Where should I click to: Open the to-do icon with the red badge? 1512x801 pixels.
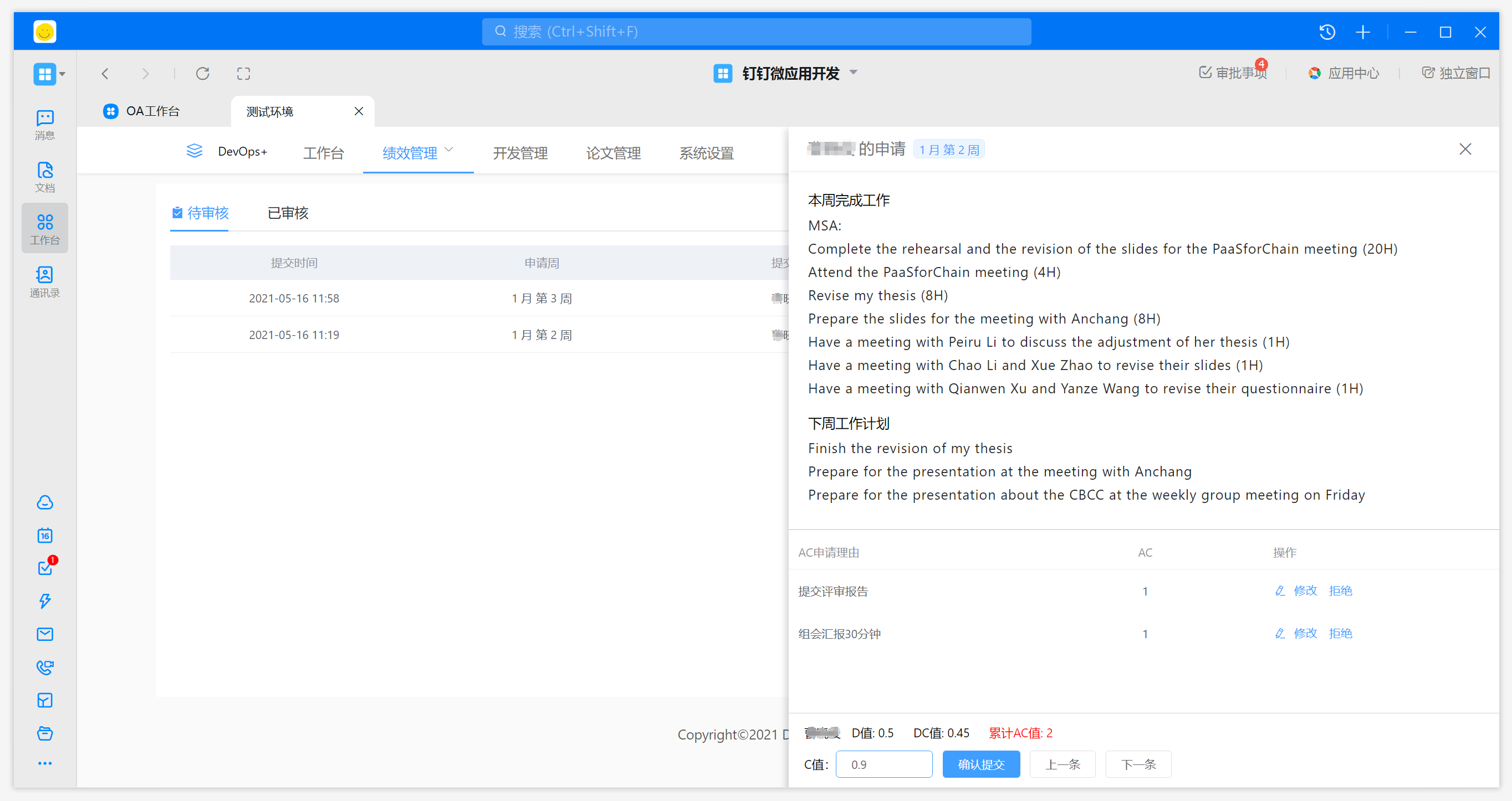click(44, 568)
